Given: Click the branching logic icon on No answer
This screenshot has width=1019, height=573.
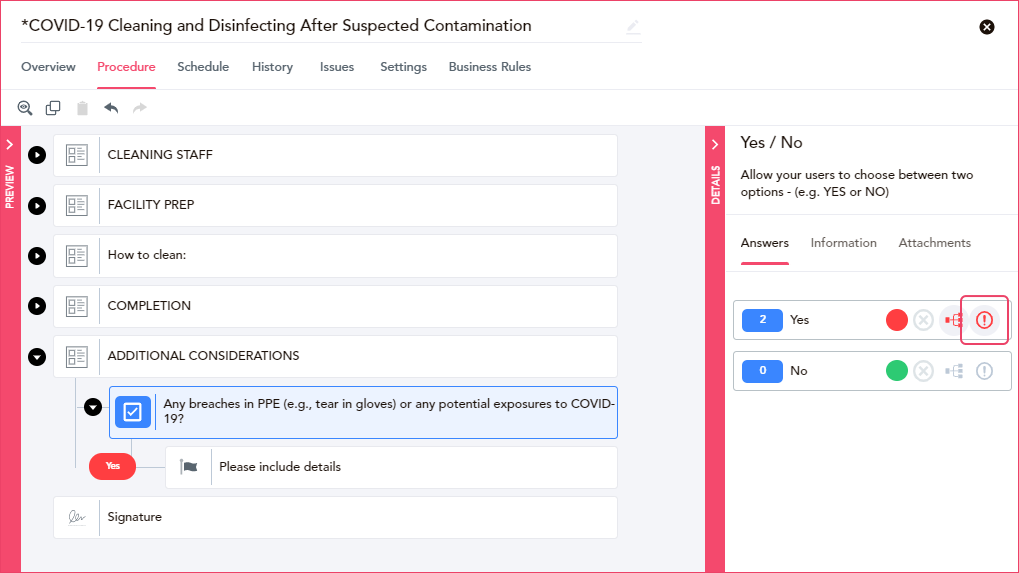Looking at the screenshot, I should (x=954, y=371).
